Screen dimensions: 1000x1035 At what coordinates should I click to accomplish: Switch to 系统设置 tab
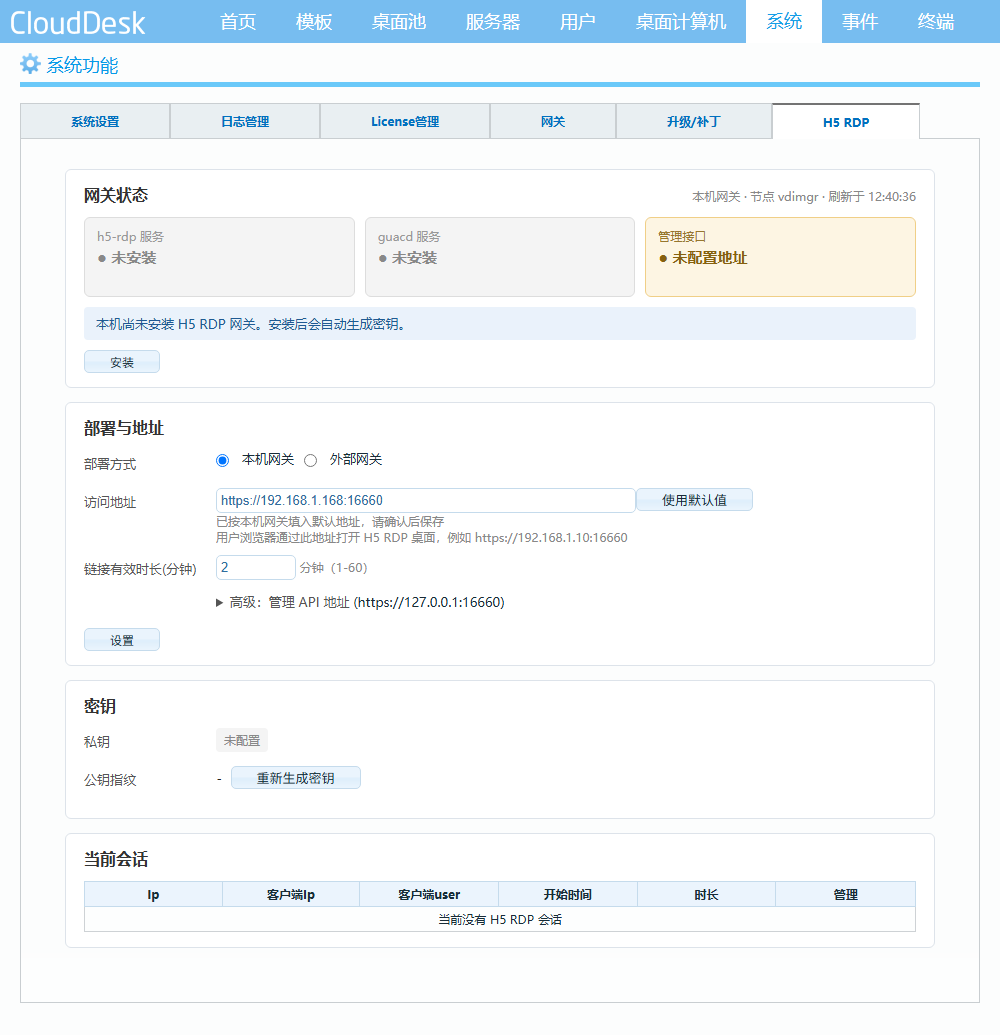click(x=95, y=121)
